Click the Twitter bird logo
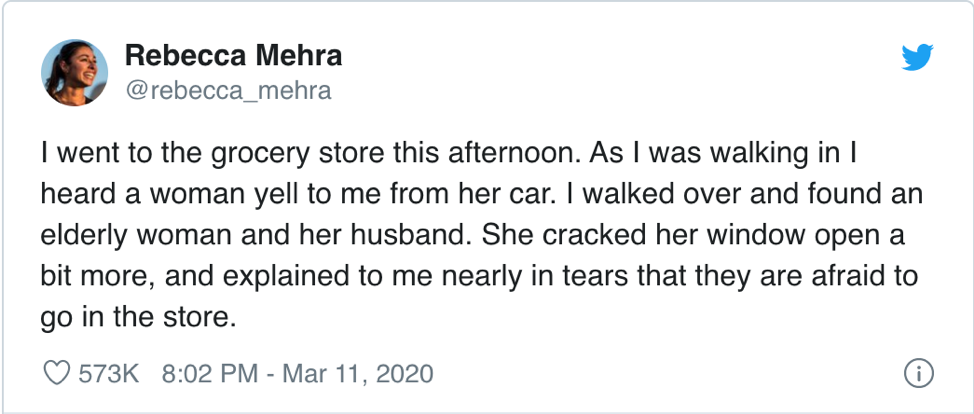Viewport: 974px width, 414px height. 917,57
